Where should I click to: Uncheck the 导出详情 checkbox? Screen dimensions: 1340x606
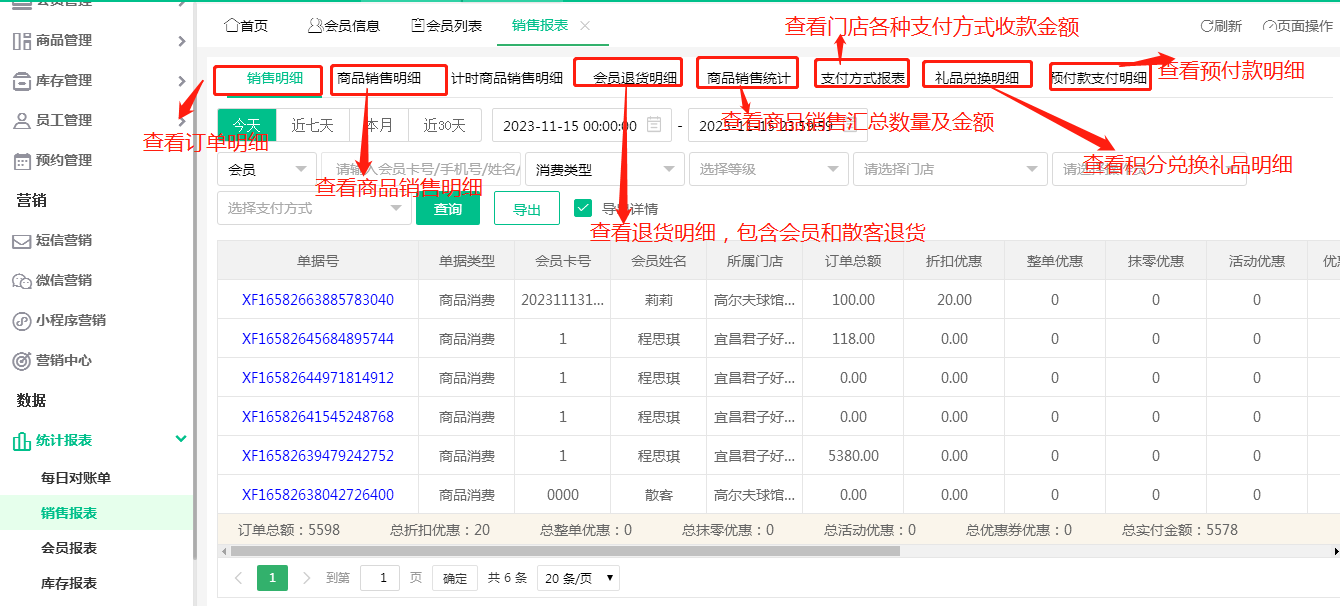pyautogui.click(x=583, y=208)
